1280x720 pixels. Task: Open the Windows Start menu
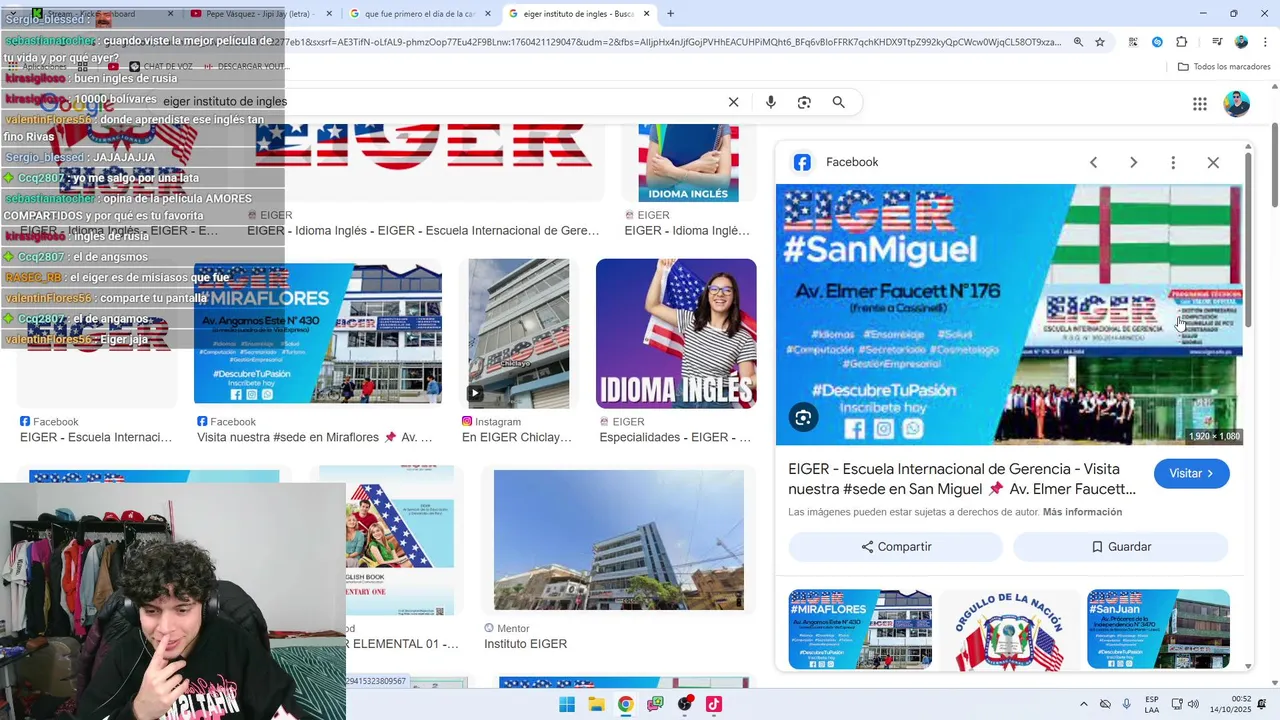point(567,704)
